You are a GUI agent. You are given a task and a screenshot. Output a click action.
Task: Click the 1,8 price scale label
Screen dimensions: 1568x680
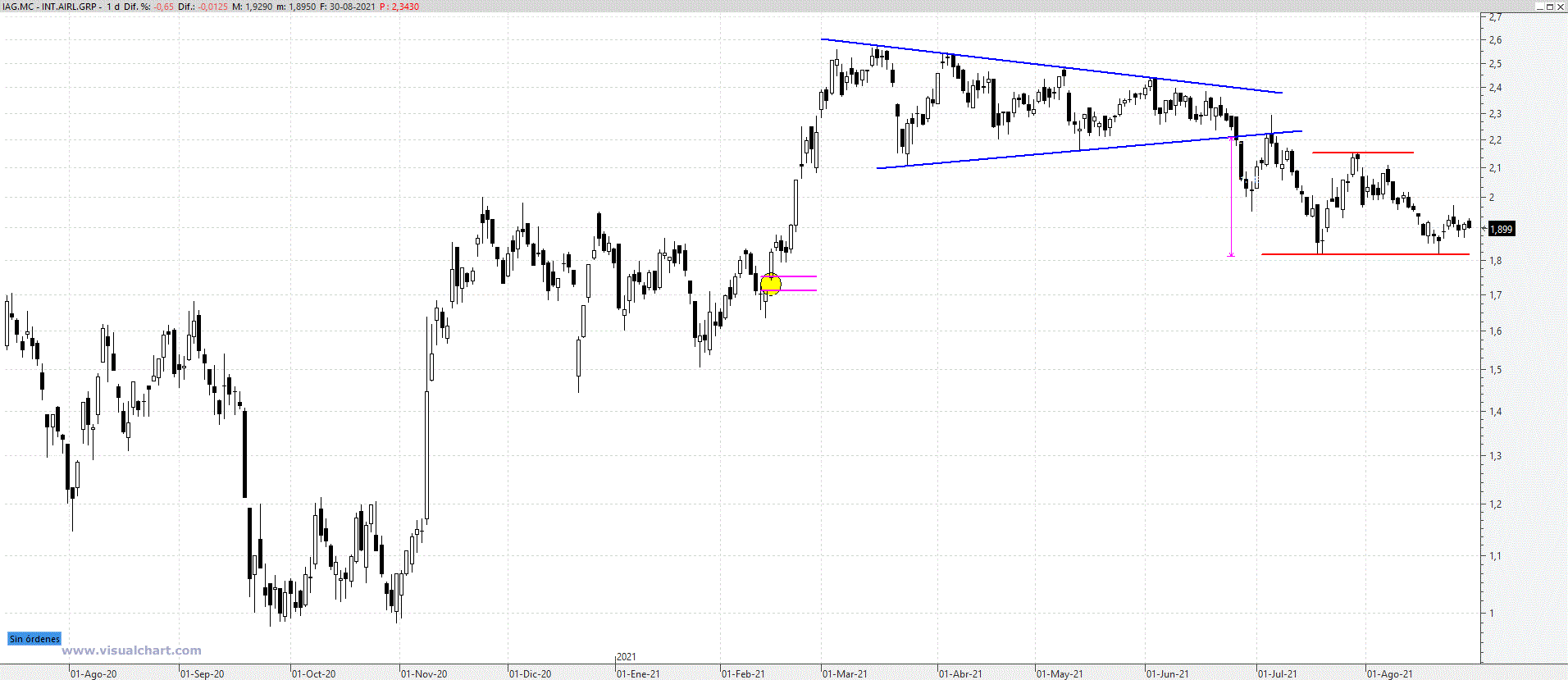pos(1496,261)
